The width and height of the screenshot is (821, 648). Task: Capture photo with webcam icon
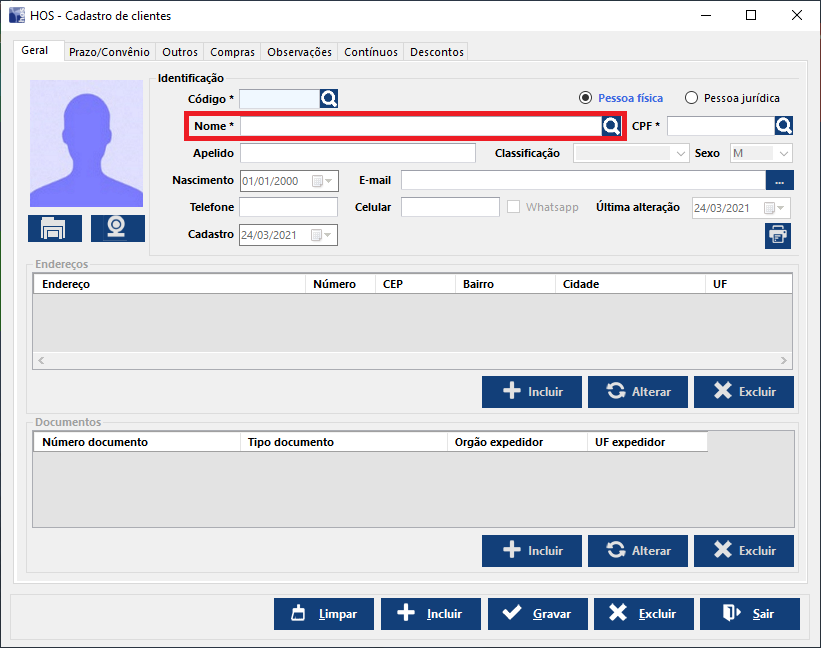pos(117,228)
